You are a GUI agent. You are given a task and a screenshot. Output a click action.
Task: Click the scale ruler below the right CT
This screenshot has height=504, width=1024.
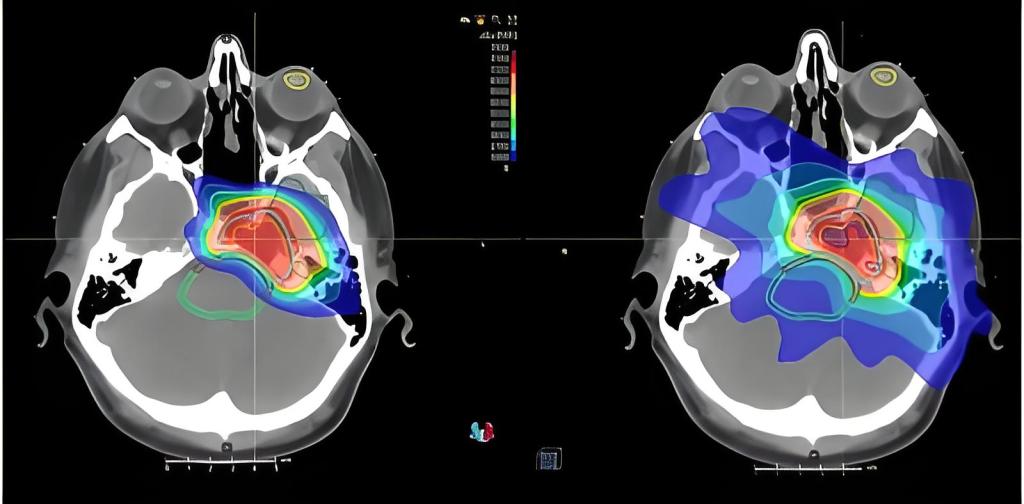tap(810, 467)
